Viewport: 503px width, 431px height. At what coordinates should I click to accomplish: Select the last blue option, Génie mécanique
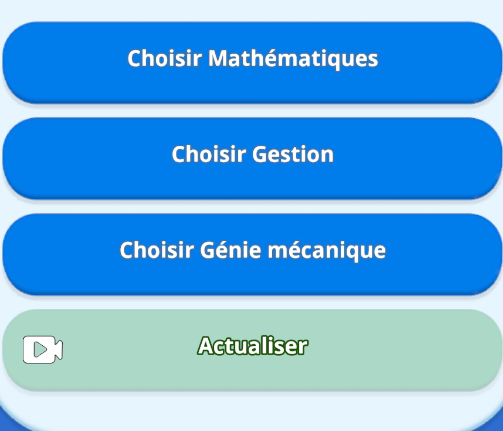click(x=252, y=254)
